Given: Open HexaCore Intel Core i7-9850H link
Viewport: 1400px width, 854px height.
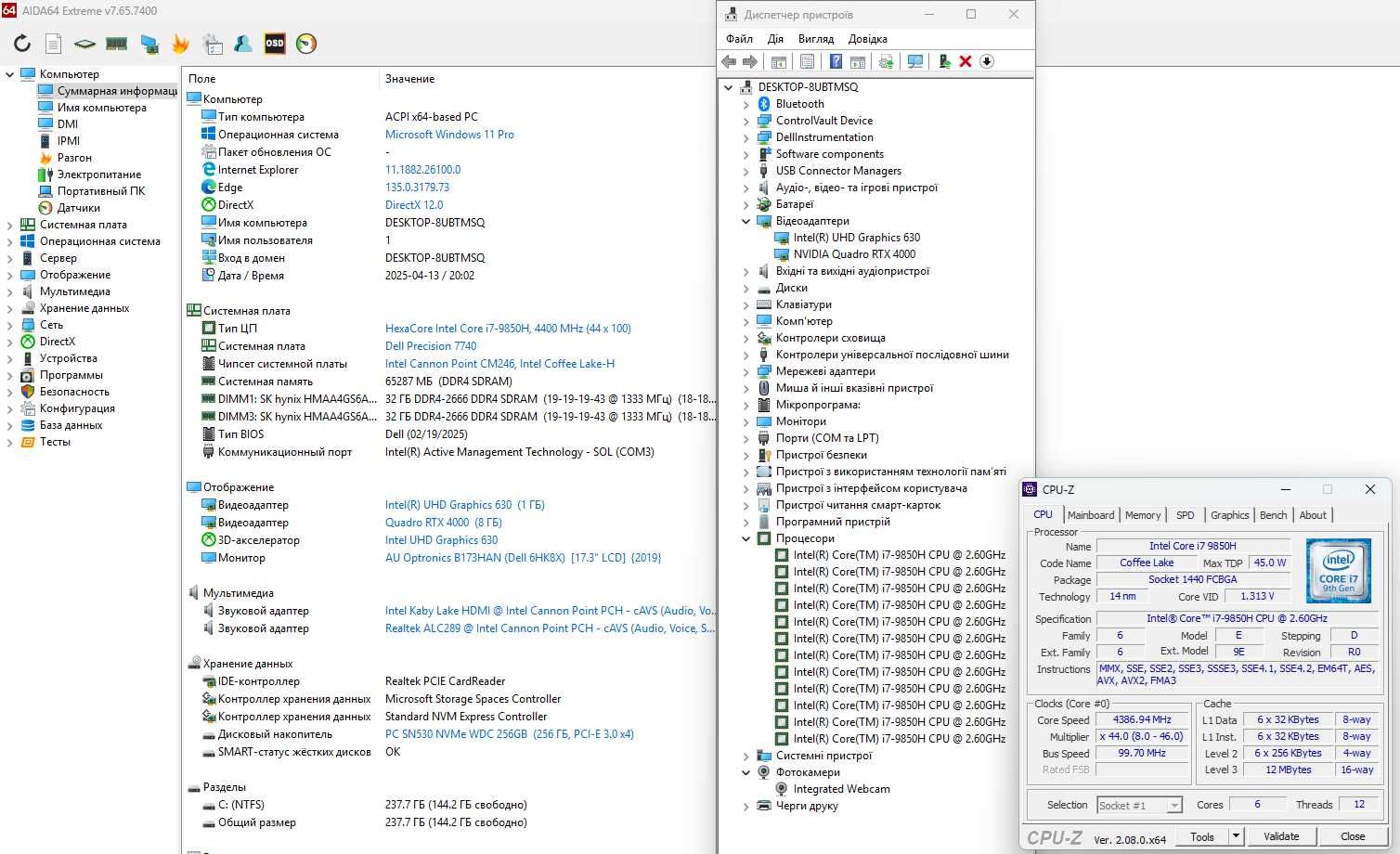Looking at the screenshot, I should pyautogui.click(x=508, y=329).
